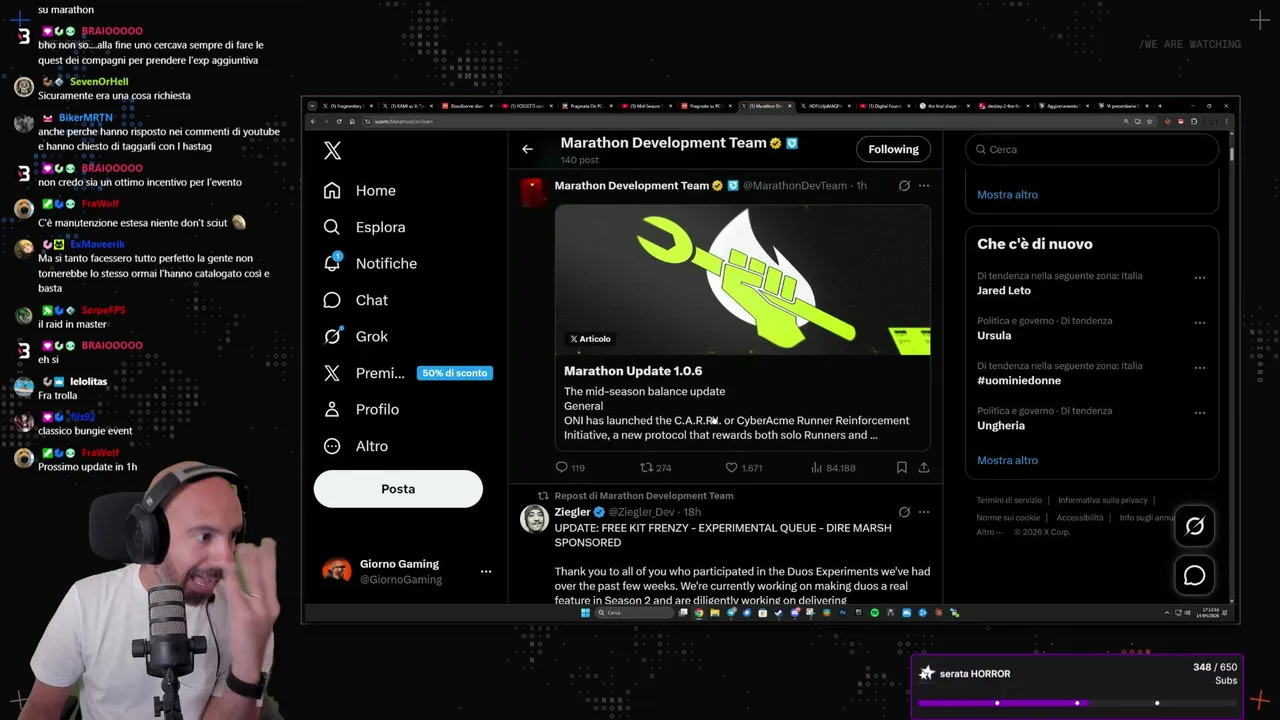The width and height of the screenshot is (1280, 720).
Task: Click Grok icon on Marathon Dev post
Action: [x=904, y=185]
